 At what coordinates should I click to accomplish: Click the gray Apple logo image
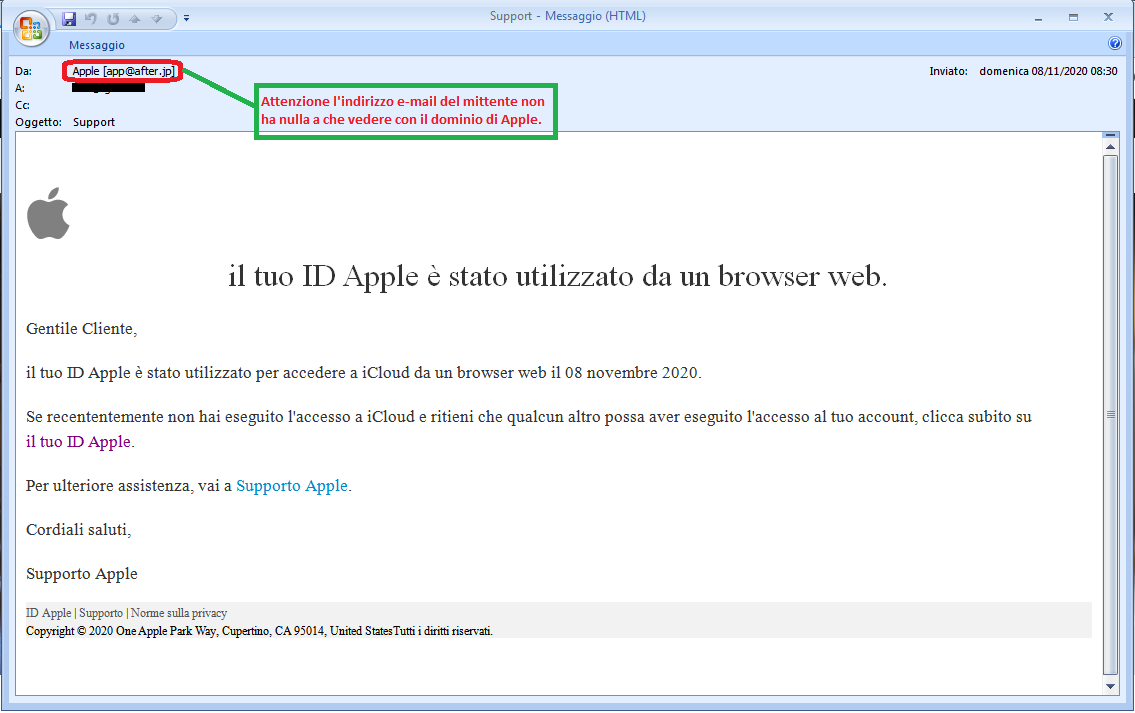pyautogui.click(x=48, y=214)
